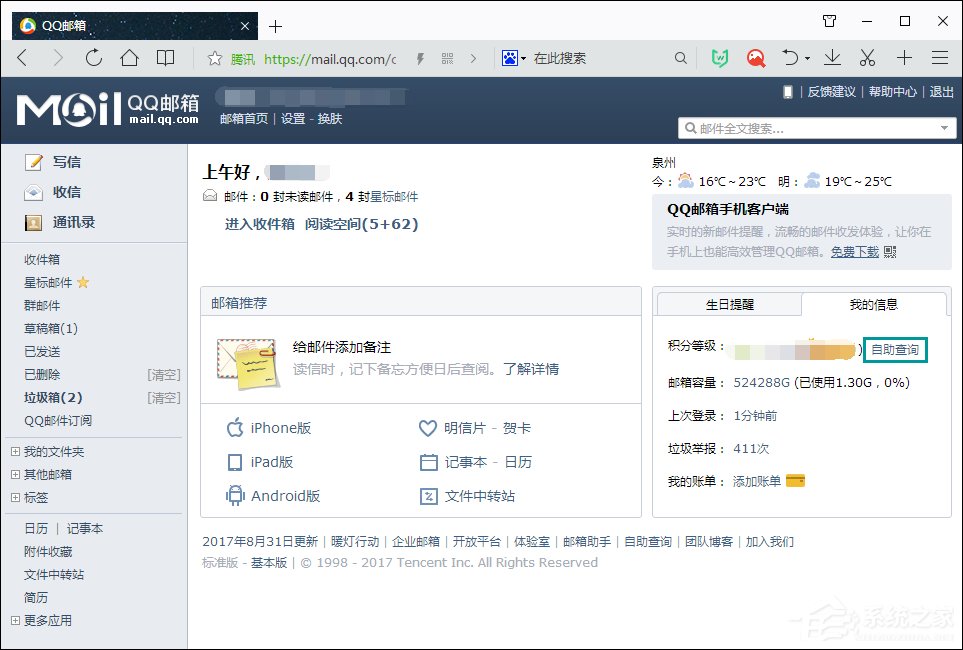Click the iPhone版 phone icon
963x650 pixels.
[234, 427]
